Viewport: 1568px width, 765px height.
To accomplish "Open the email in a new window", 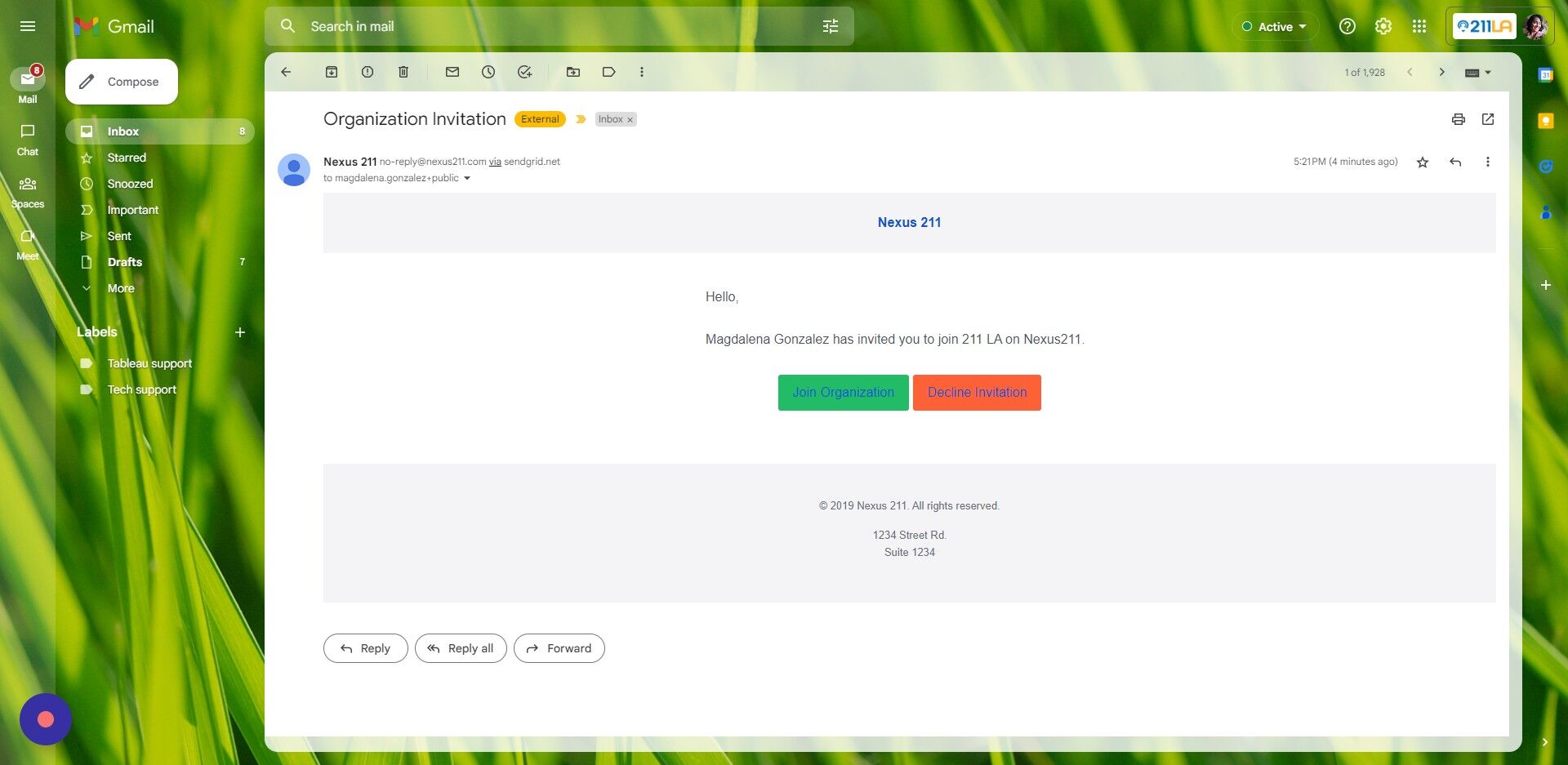I will (1488, 119).
